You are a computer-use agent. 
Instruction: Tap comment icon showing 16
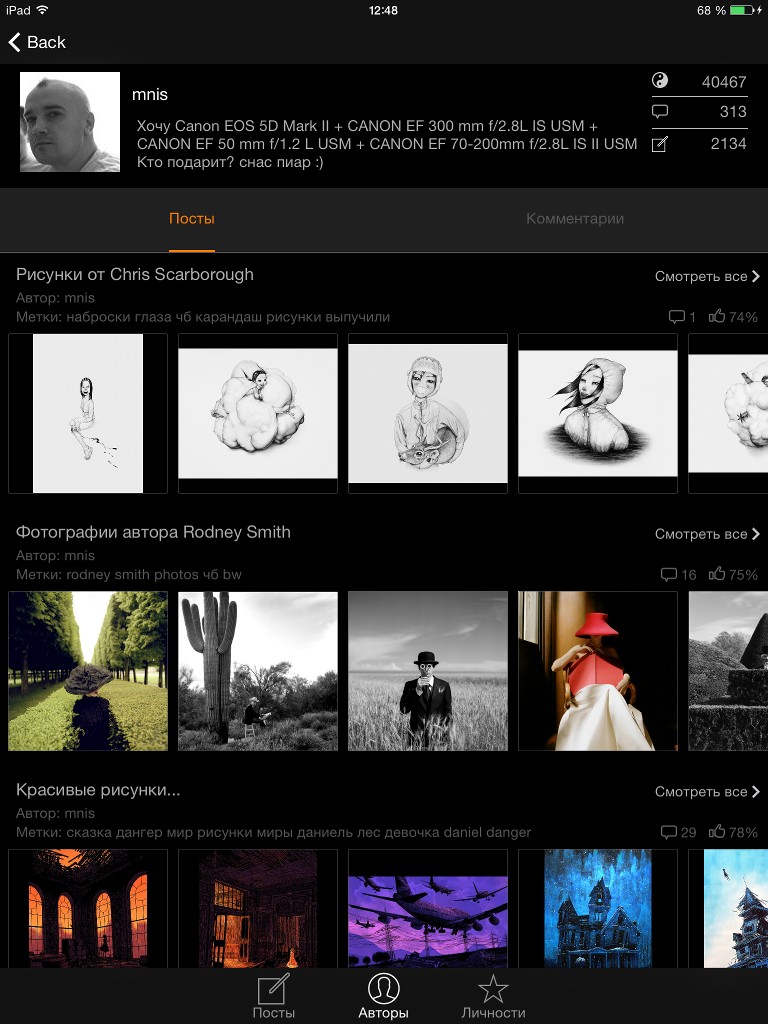[668, 575]
